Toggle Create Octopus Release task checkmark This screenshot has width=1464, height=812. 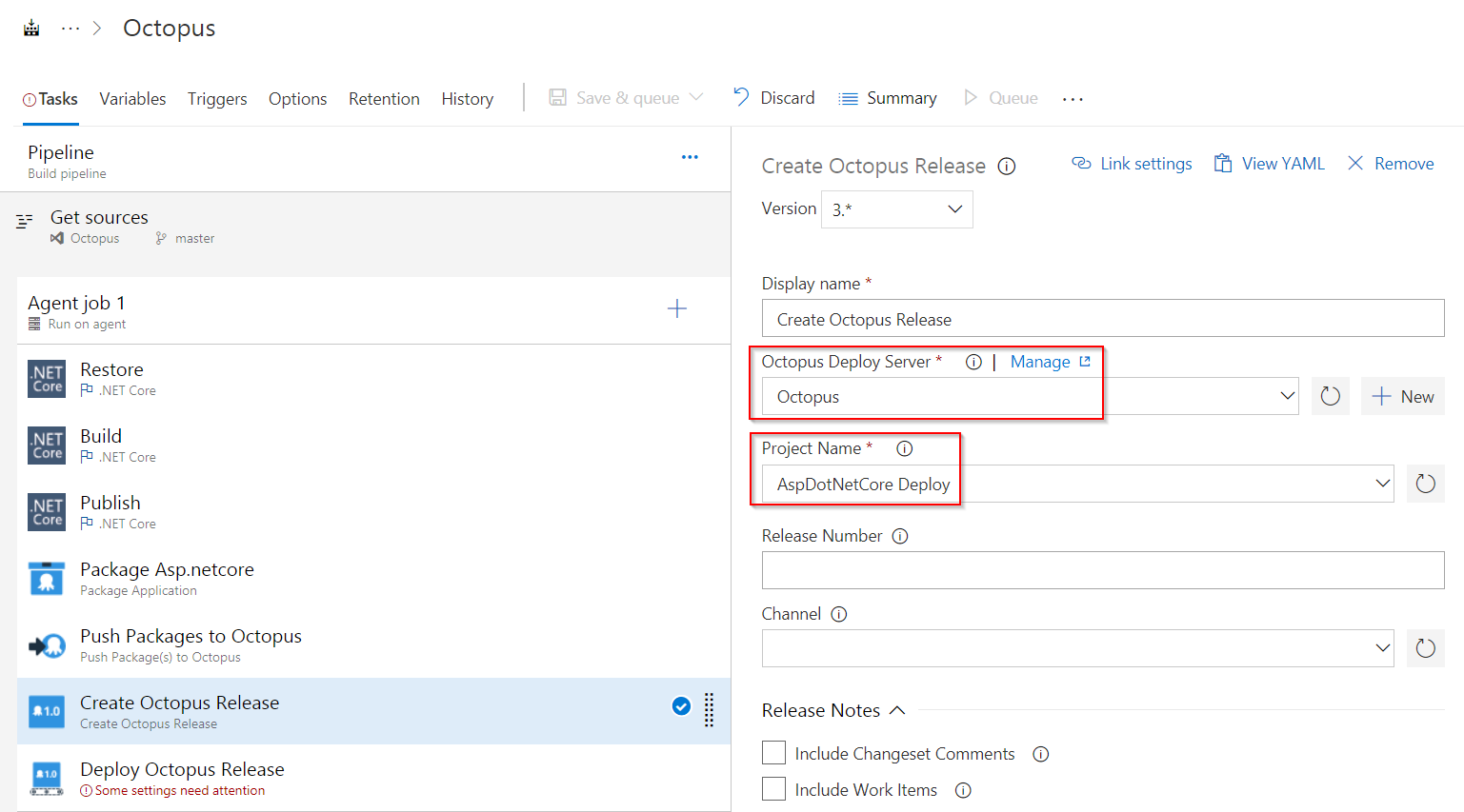[x=681, y=706]
